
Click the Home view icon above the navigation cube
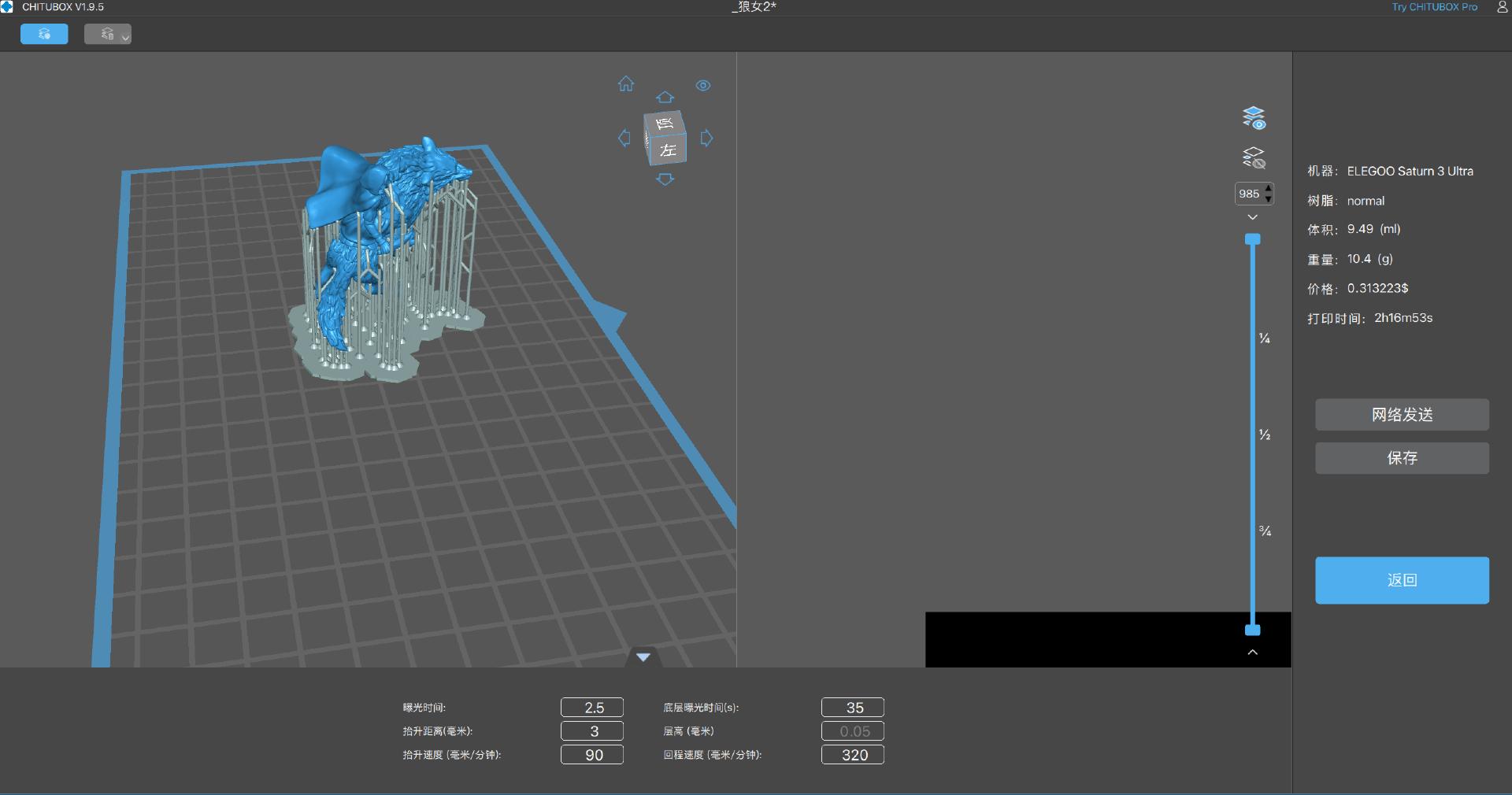coord(626,83)
